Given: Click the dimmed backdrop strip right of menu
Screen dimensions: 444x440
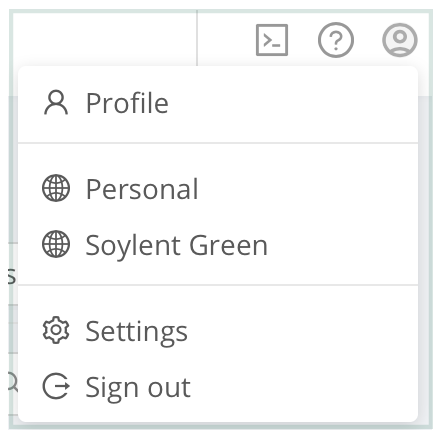Looking at the screenshot, I should (x=424, y=260).
